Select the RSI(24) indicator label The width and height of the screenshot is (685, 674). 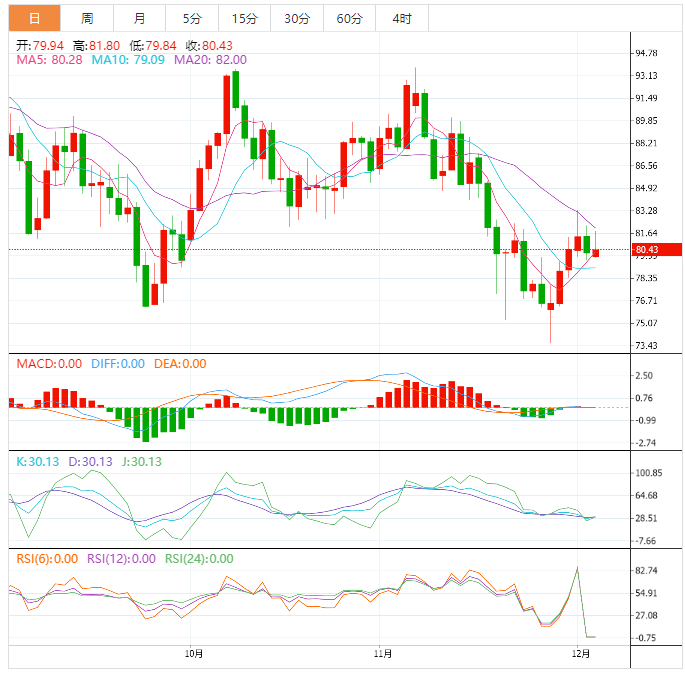pos(199,559)
